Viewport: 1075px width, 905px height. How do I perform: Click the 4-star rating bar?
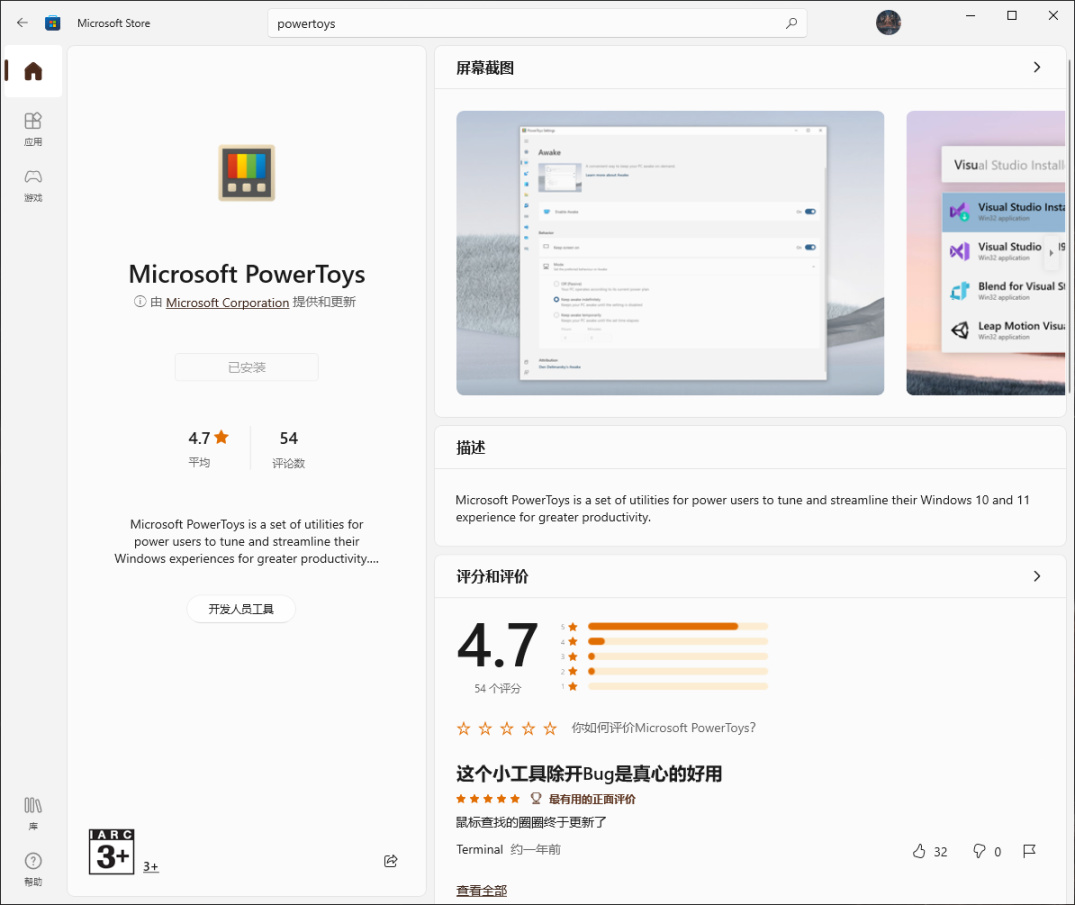click(x=677, y=641)
